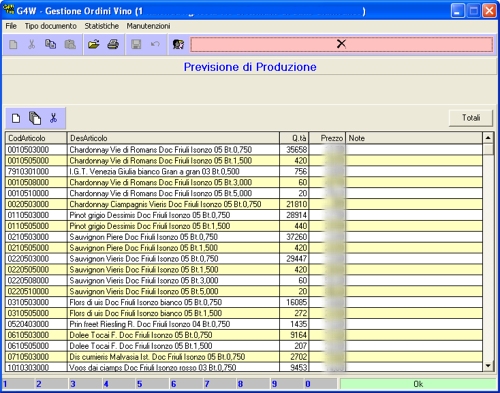Screen dimensions: 500x393
Task: Save using the floppy disk icon
Action: [136, 44]
